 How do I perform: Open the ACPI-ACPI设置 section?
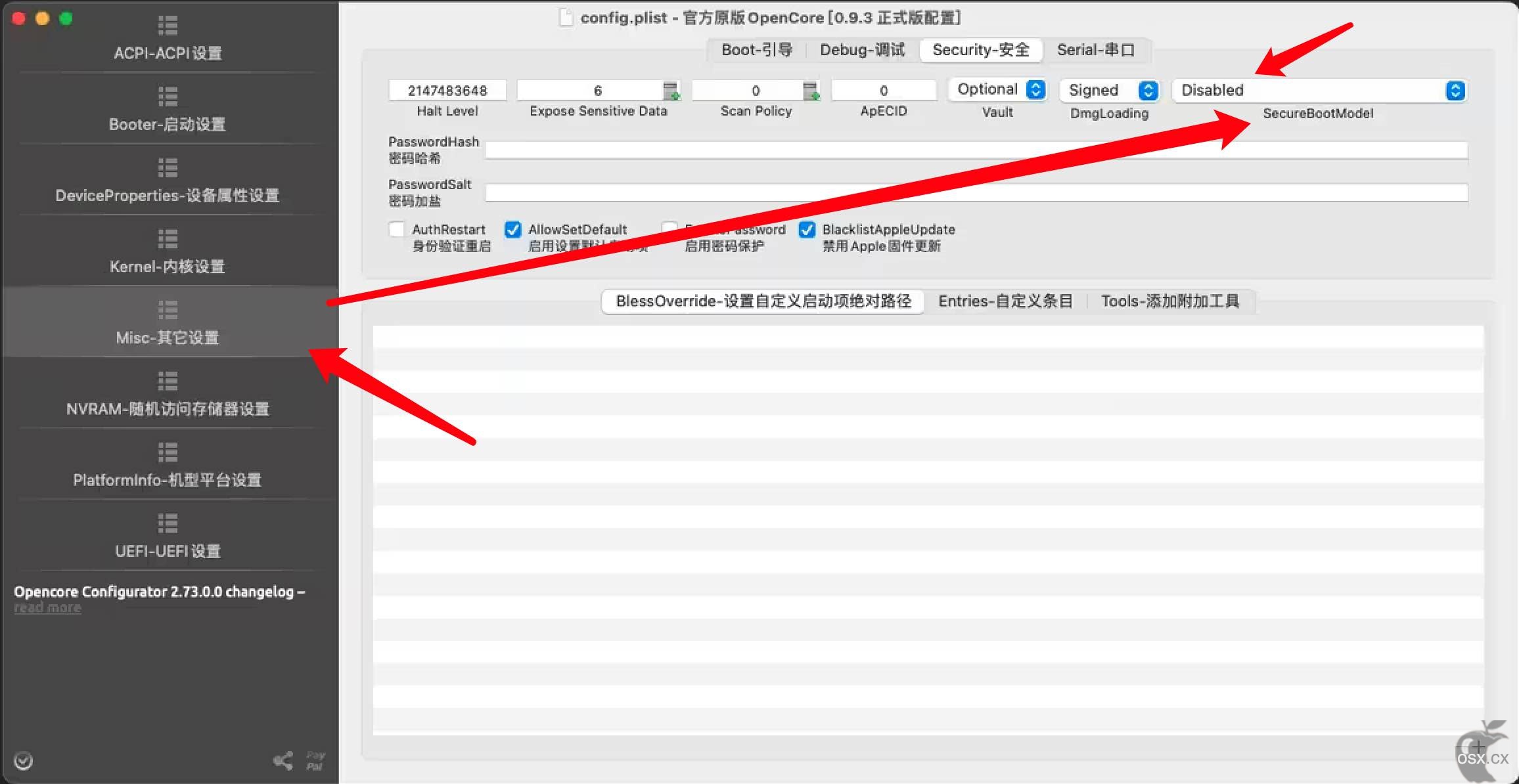[x=168, y=38]
